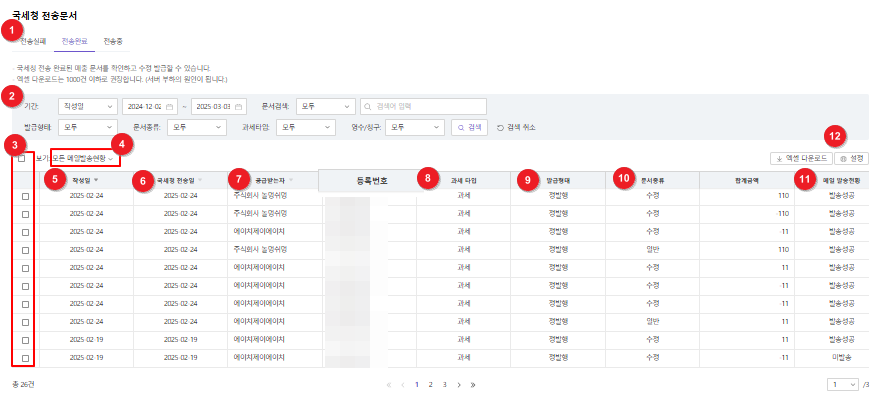
Task: Check the first row's checkbox
Action: click(25, 197)
